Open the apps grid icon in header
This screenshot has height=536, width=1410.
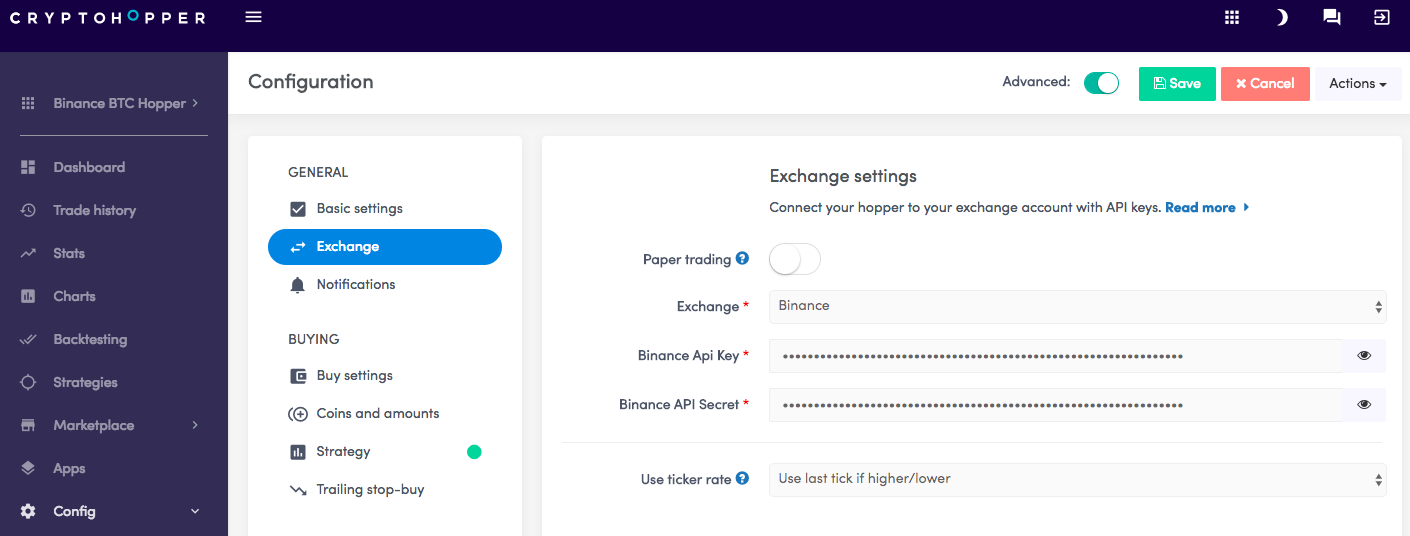[x=1232, y=17]
